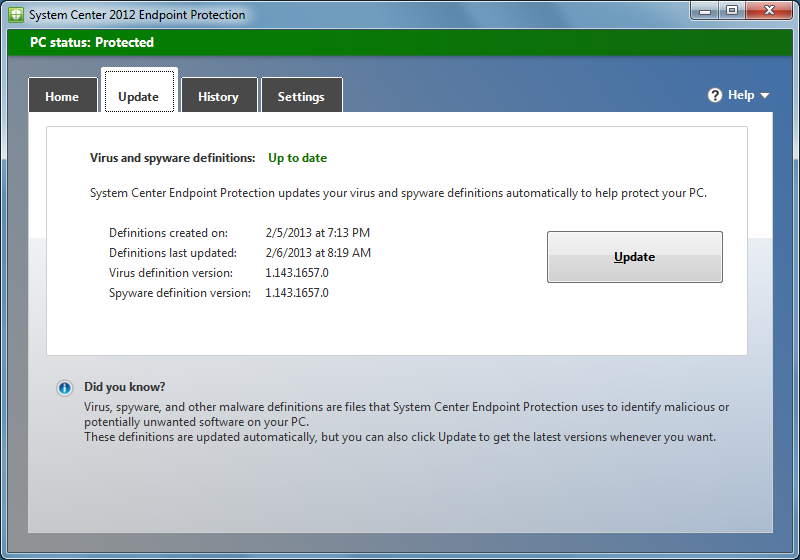Maximize the Endpoint Protection window
800x560 pixels.
click(732, 10)
